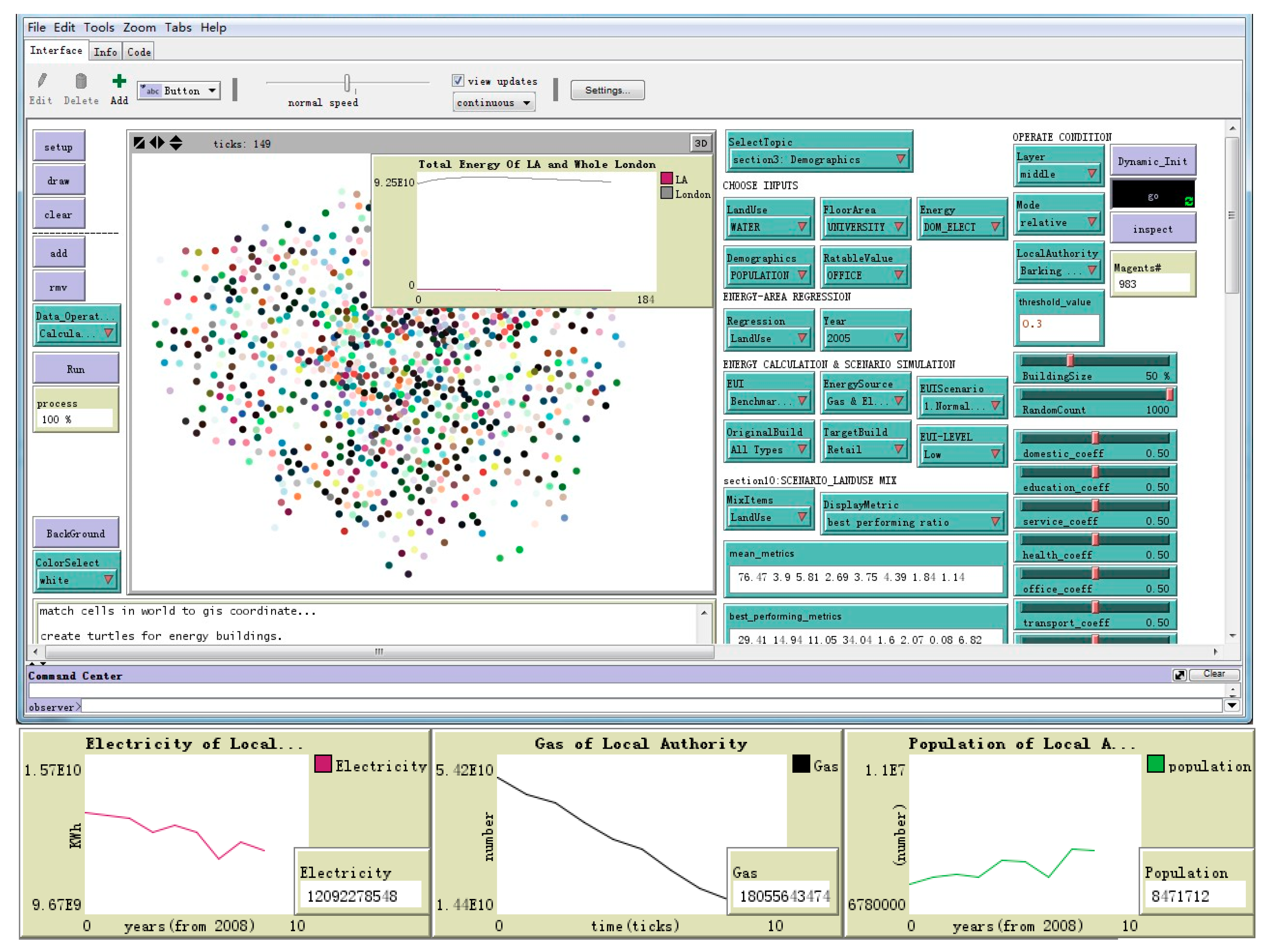Viewport: 1265px width, 952px height.
Task: Click the Edit pencil icon
Action: coord(42,81)
